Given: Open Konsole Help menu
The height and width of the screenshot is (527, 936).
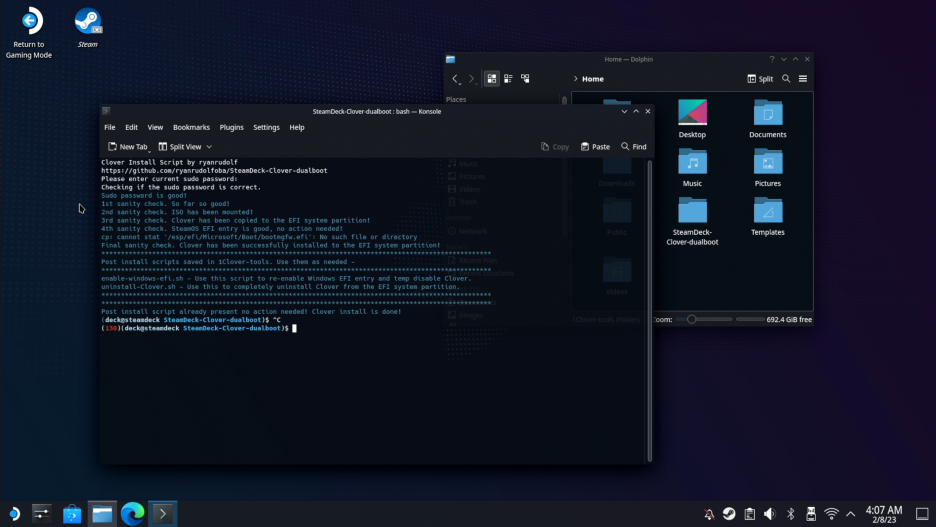Looking at the screenshot, I should pyautogui.click(x=297, y=127).
